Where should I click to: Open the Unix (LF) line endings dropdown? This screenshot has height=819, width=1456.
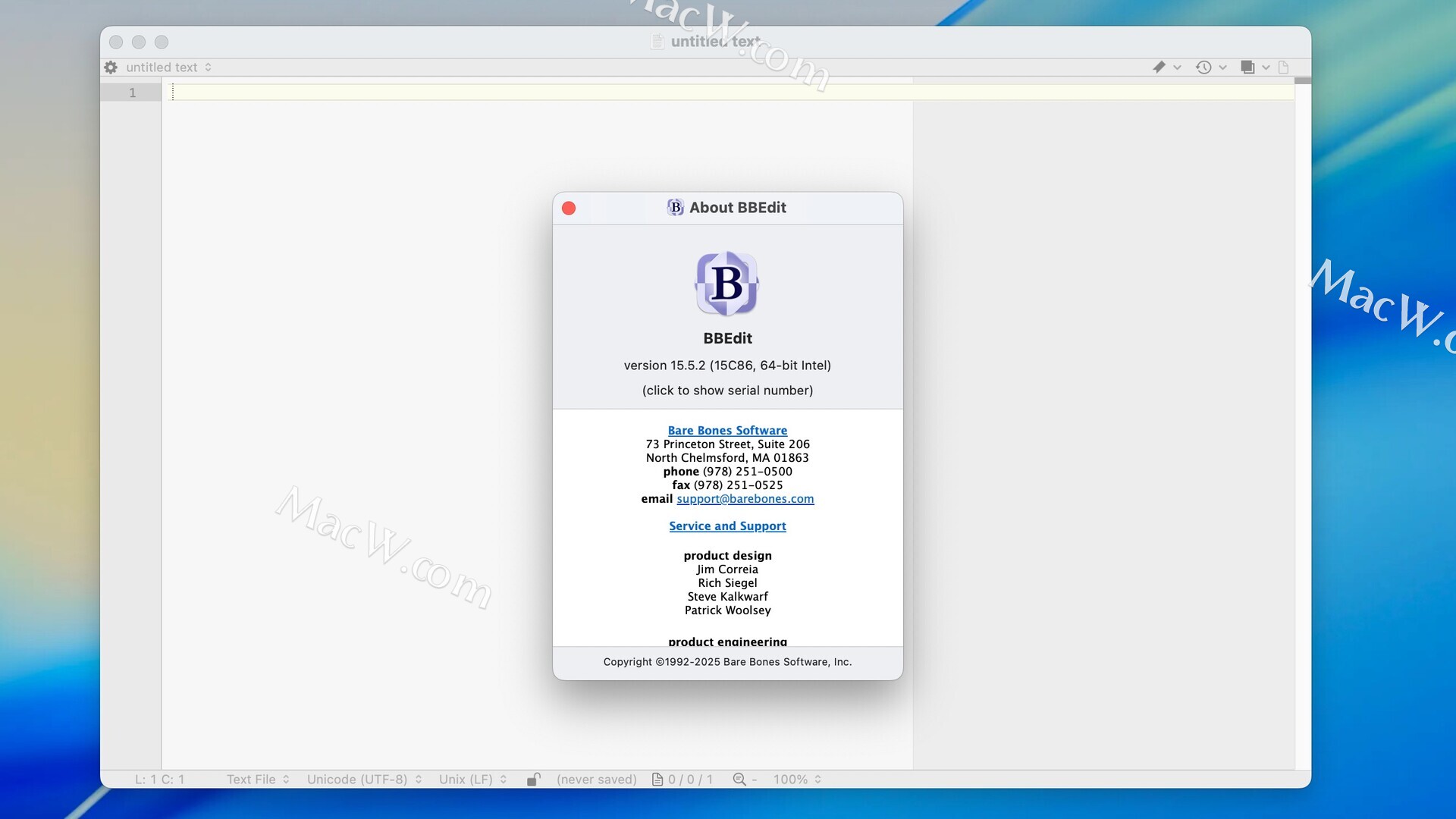pyautogui.click(x=472, y=779)
